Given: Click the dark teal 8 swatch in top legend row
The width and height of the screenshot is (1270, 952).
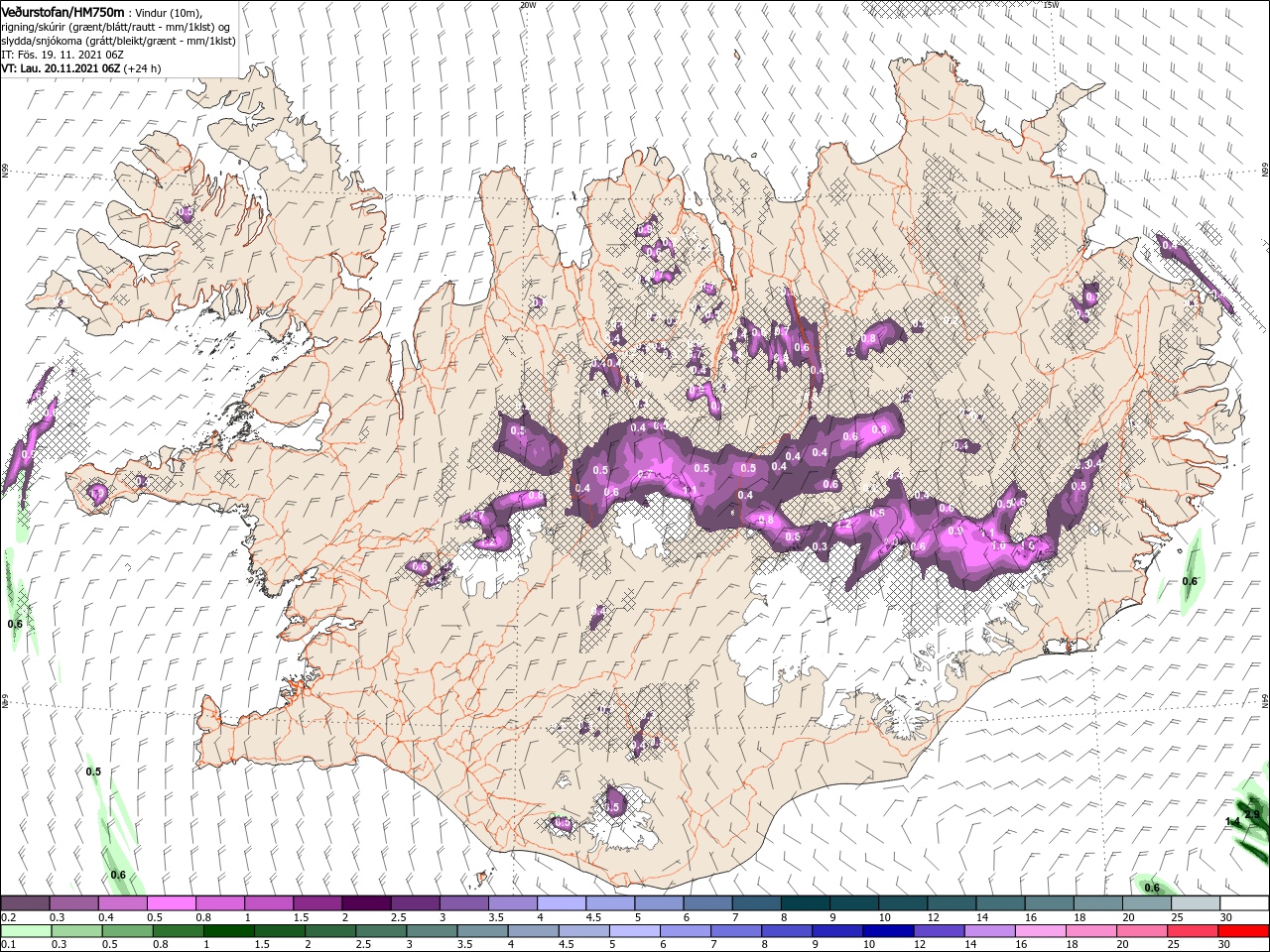Looking at the screenshot, I should pos(806,903).
